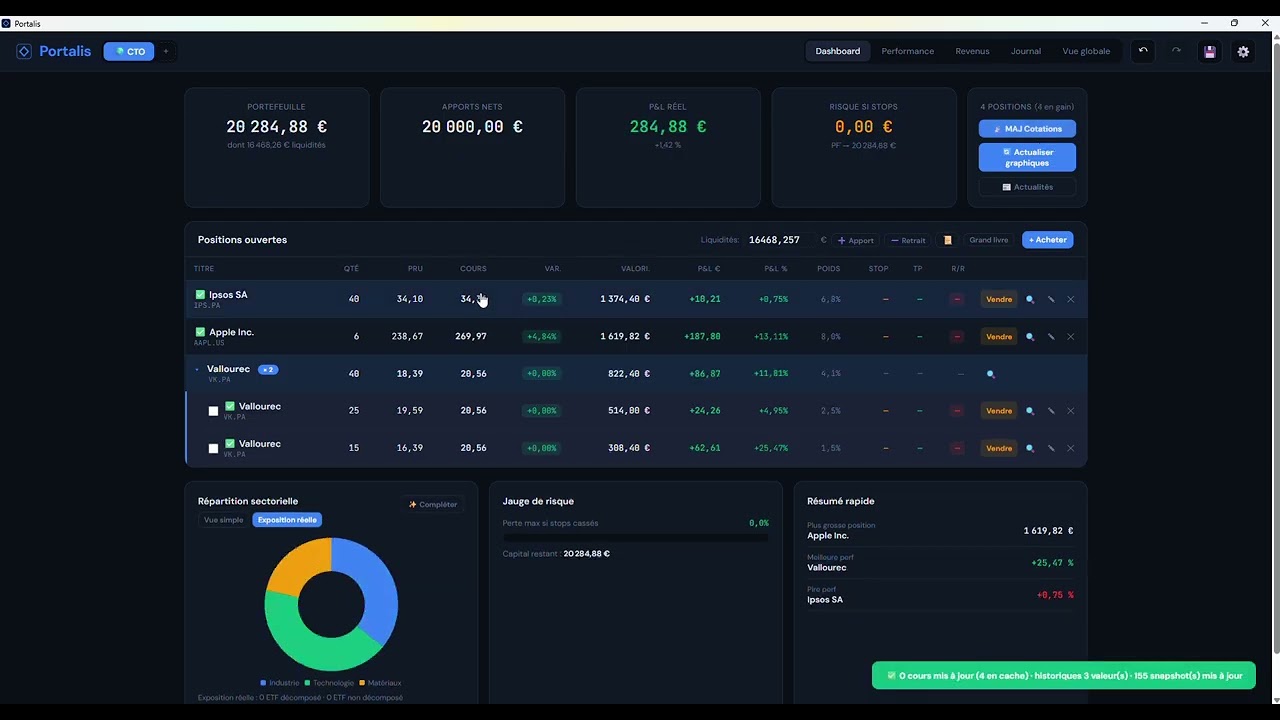The width and height of the screenshot is (1280, 720).
Task: Delete the Apple Inc. position
Action: point(1071,336)
